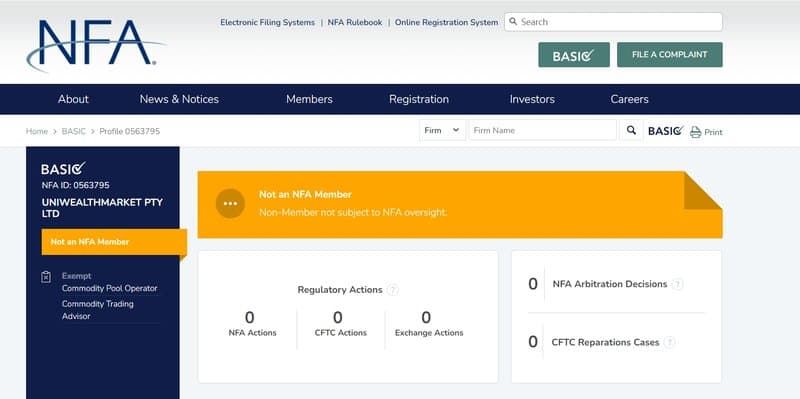Open the News & Notices menu
This screenshot has height=399, width=800.
179,99
